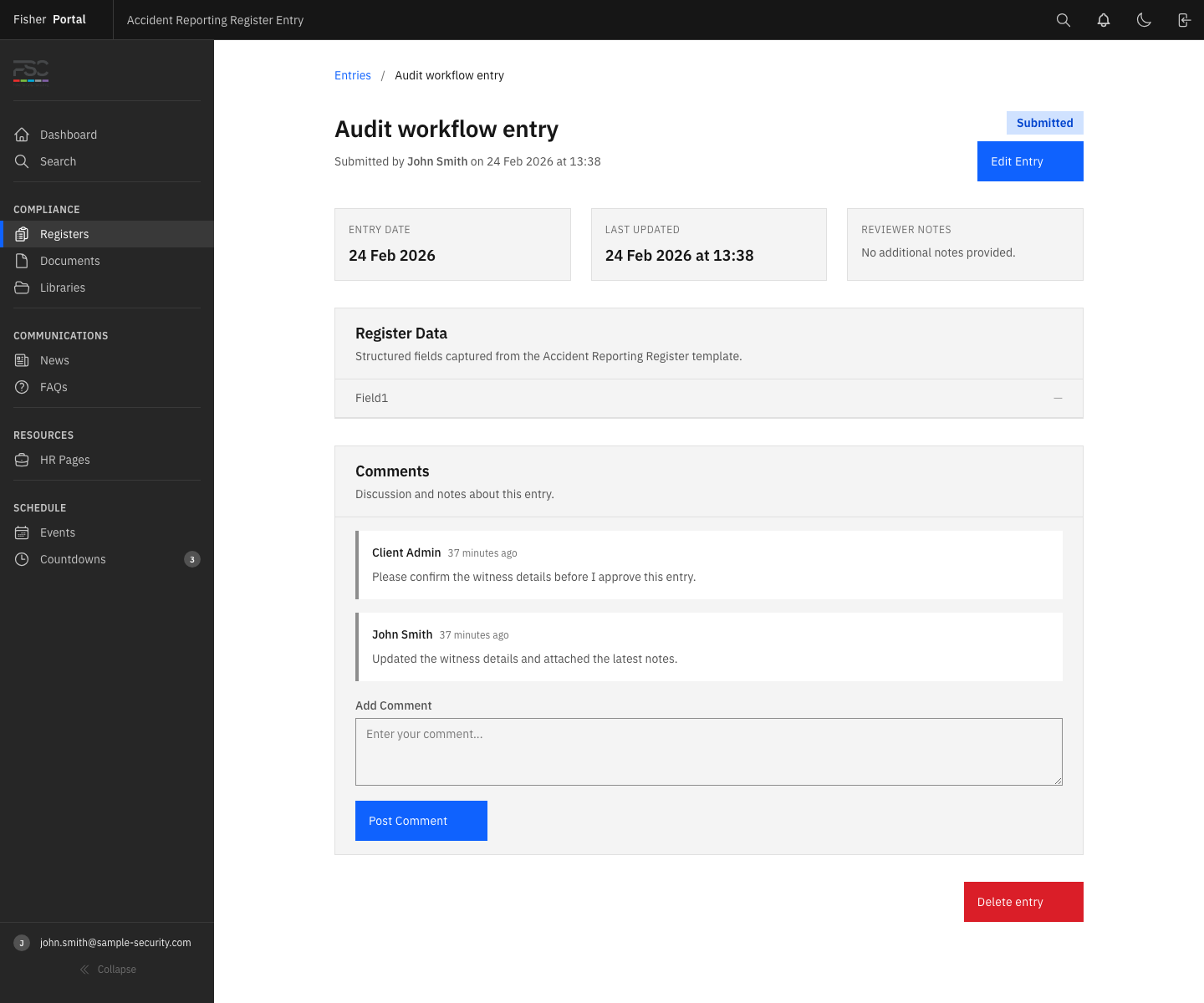Image resolution: width=1204 pixels, height=1003 pixels.
Task: Open HR Pages in sidebar
Action: pos(64,460)
